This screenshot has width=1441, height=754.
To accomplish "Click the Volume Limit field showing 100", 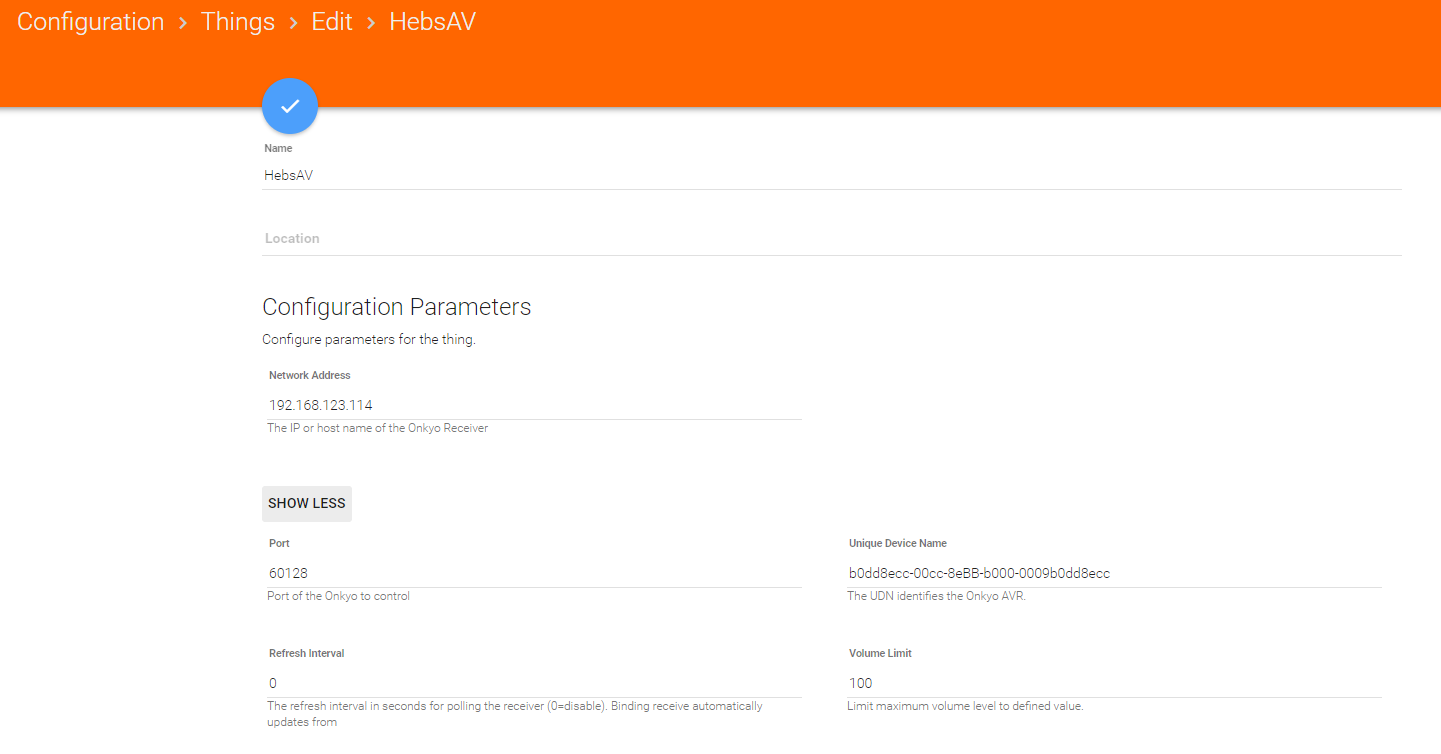I will pos(1114,683).
